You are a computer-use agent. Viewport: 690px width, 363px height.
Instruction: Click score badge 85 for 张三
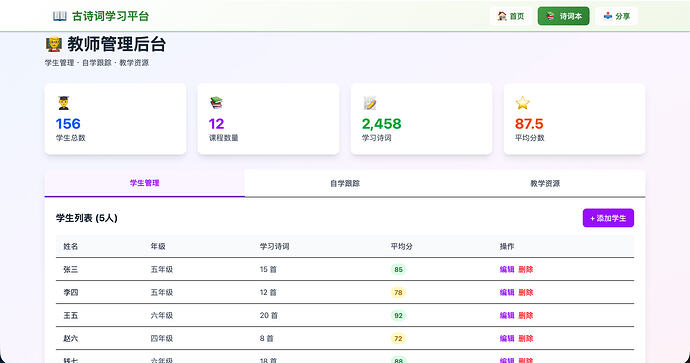click(398, 269)
